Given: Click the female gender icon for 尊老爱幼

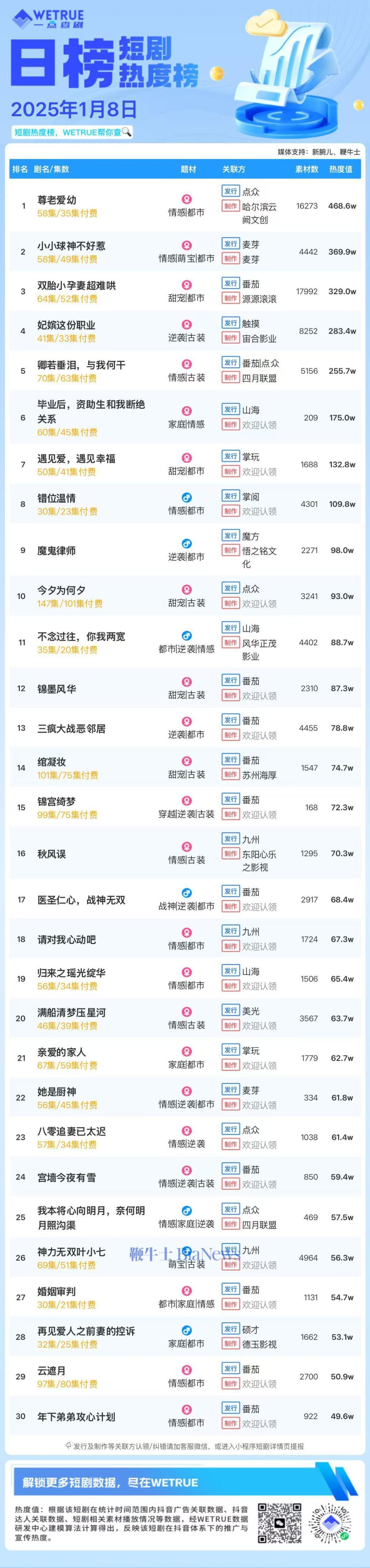Looking at the screenshot, I should (x=187, y=199).
